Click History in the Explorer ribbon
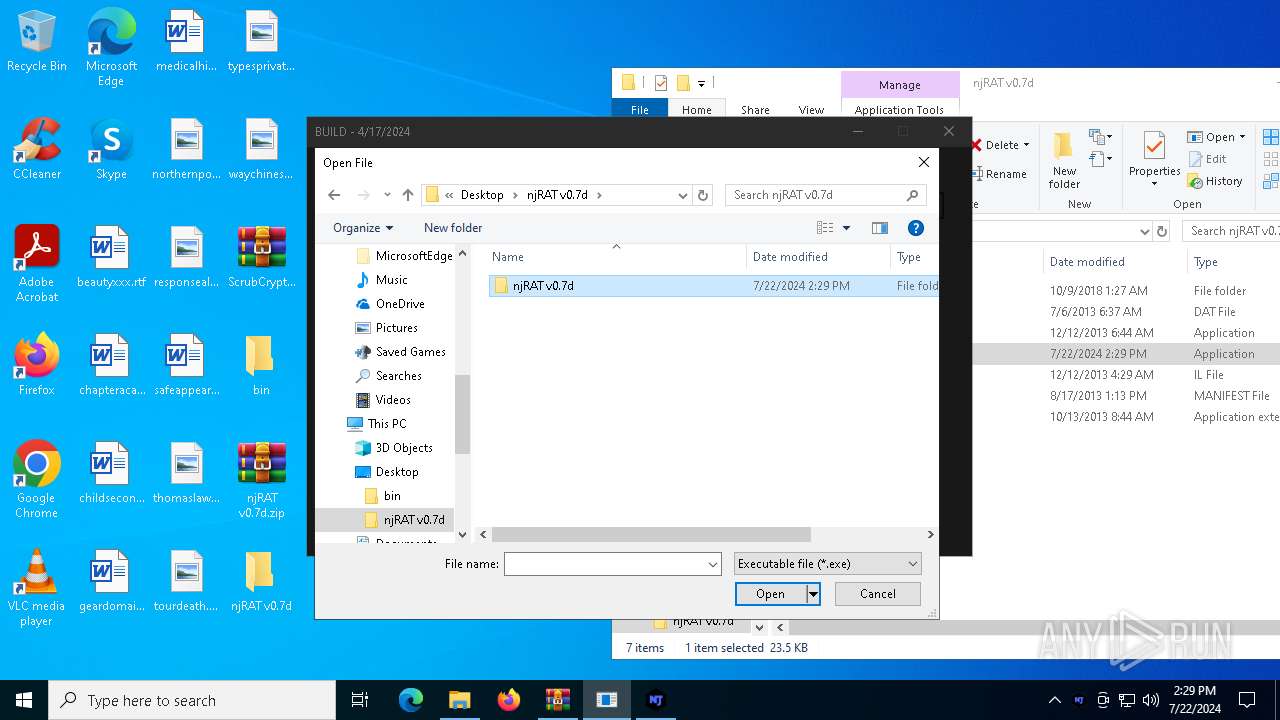 tap(1215, 181)
